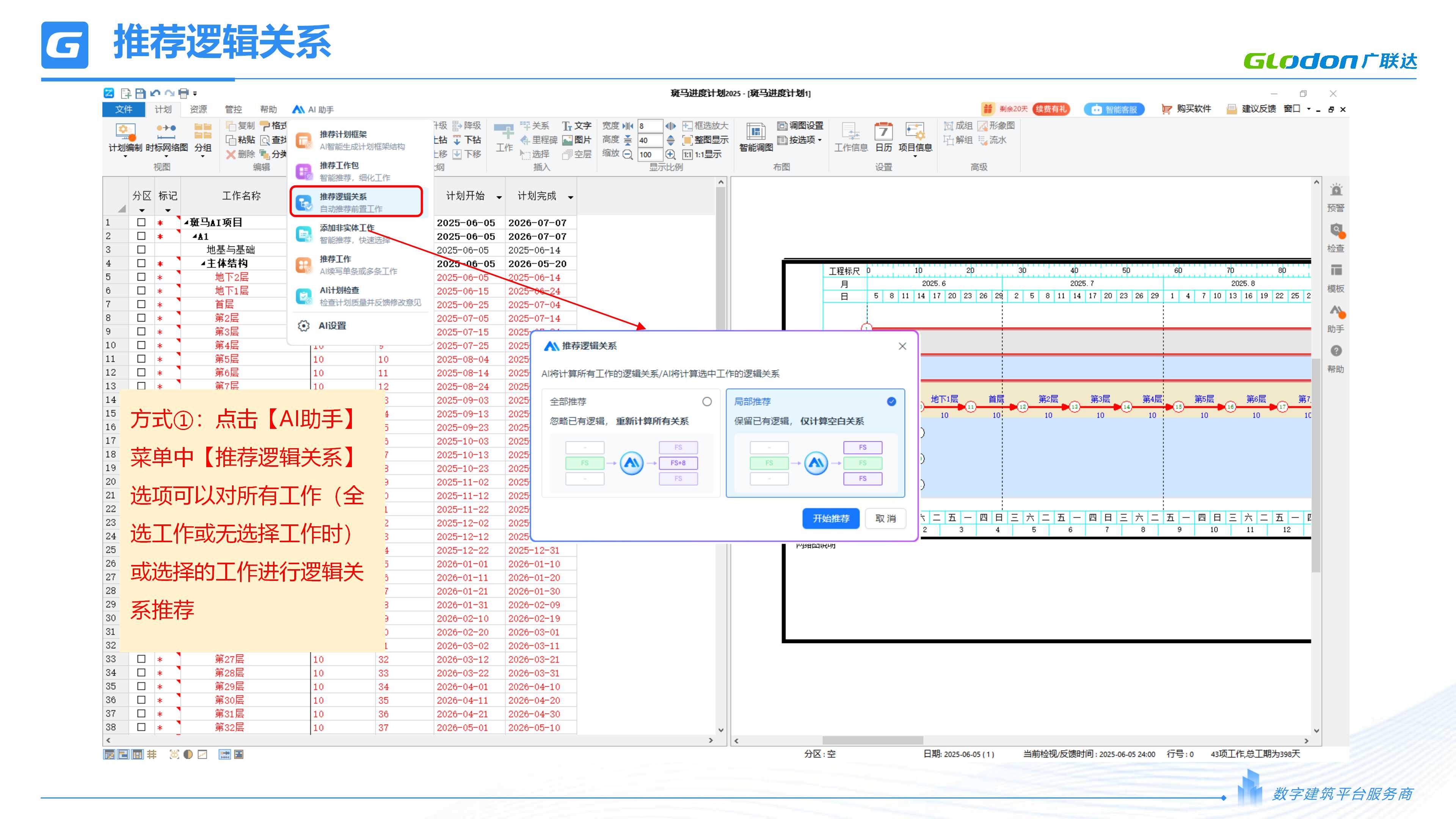Screen dimensions: 1456x819
Task: Click 取消 button in dialog
Action: [886, 518]
